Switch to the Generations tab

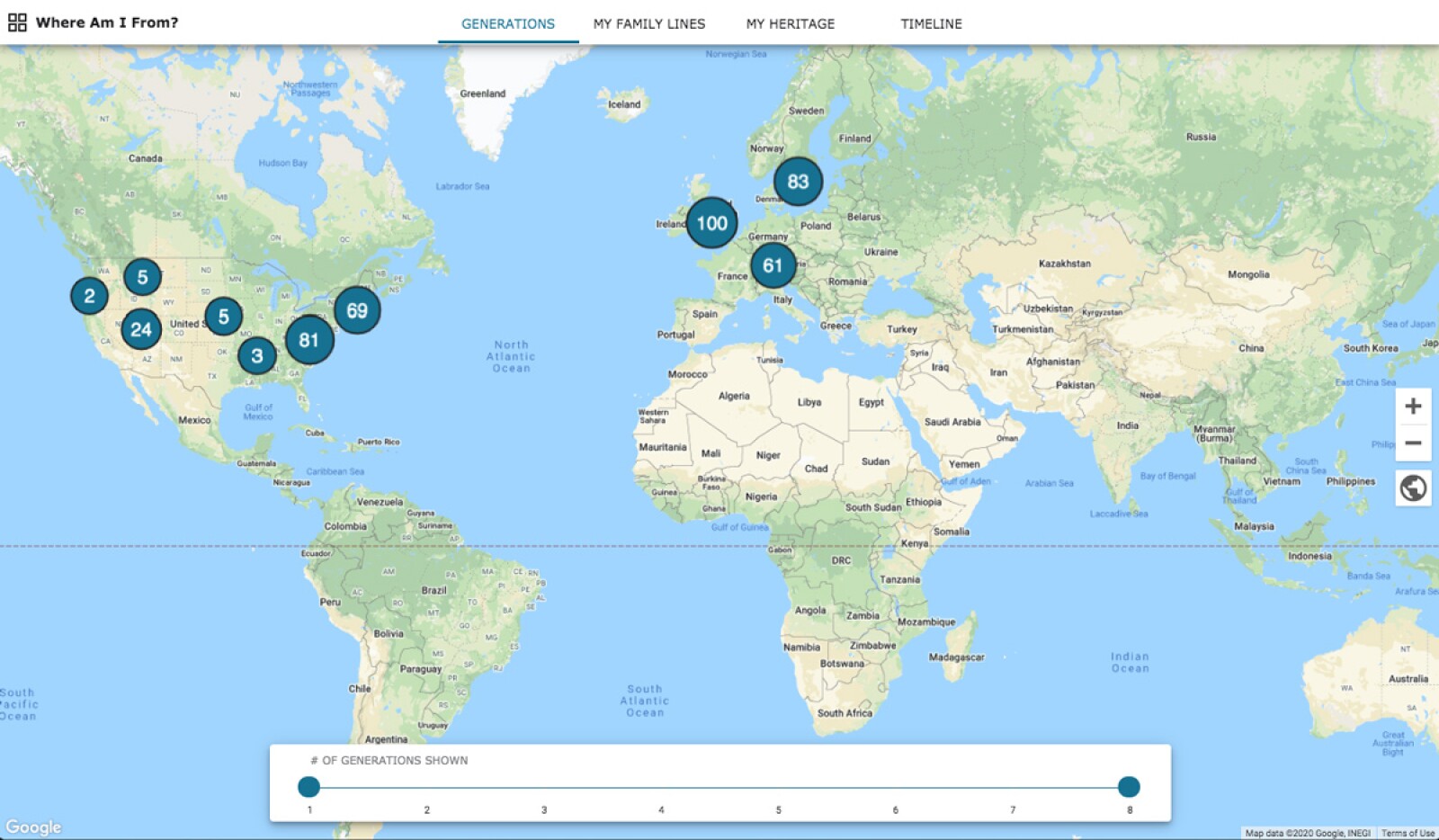[508, 24]
